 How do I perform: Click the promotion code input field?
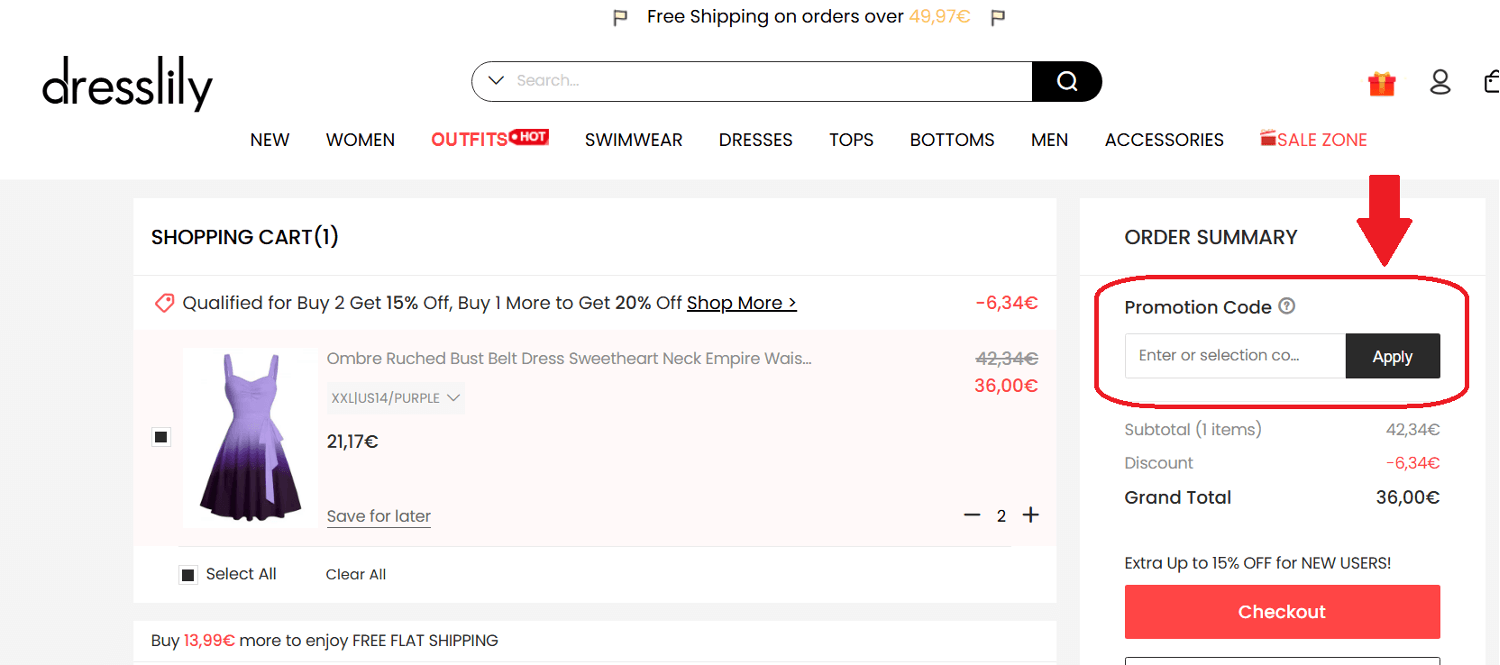coord(1235,356)
